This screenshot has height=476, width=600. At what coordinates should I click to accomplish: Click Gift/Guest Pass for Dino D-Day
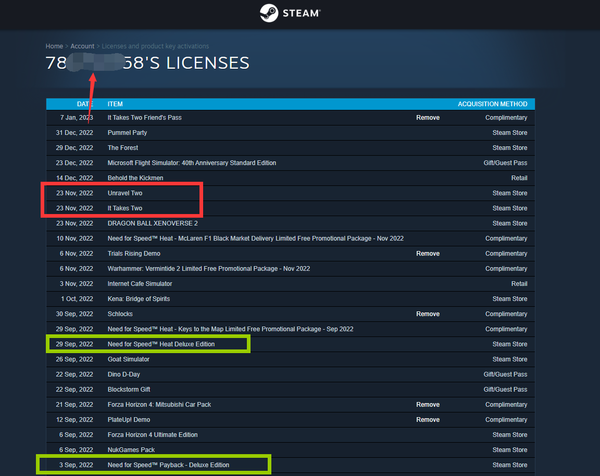pos(505,374)
